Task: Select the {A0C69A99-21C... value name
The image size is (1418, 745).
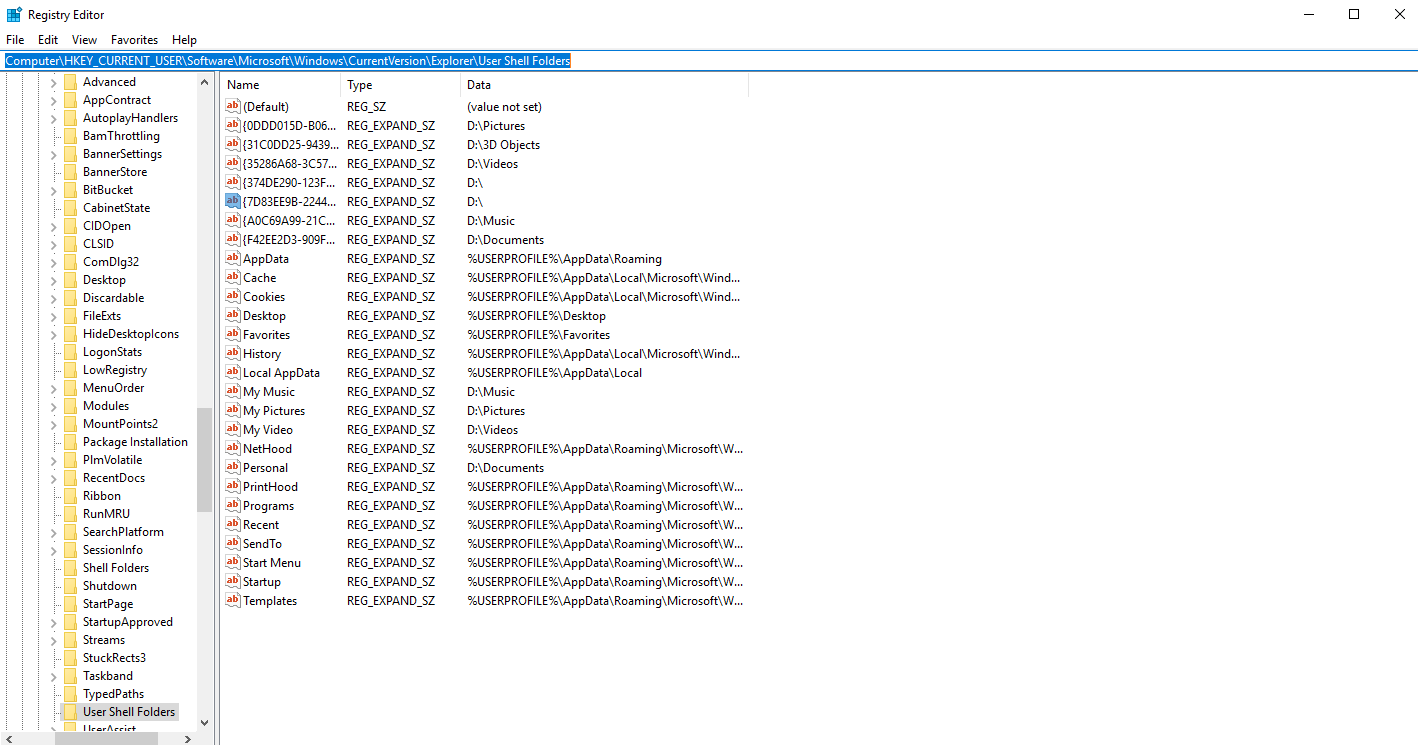Action: (x=290, y=220)
